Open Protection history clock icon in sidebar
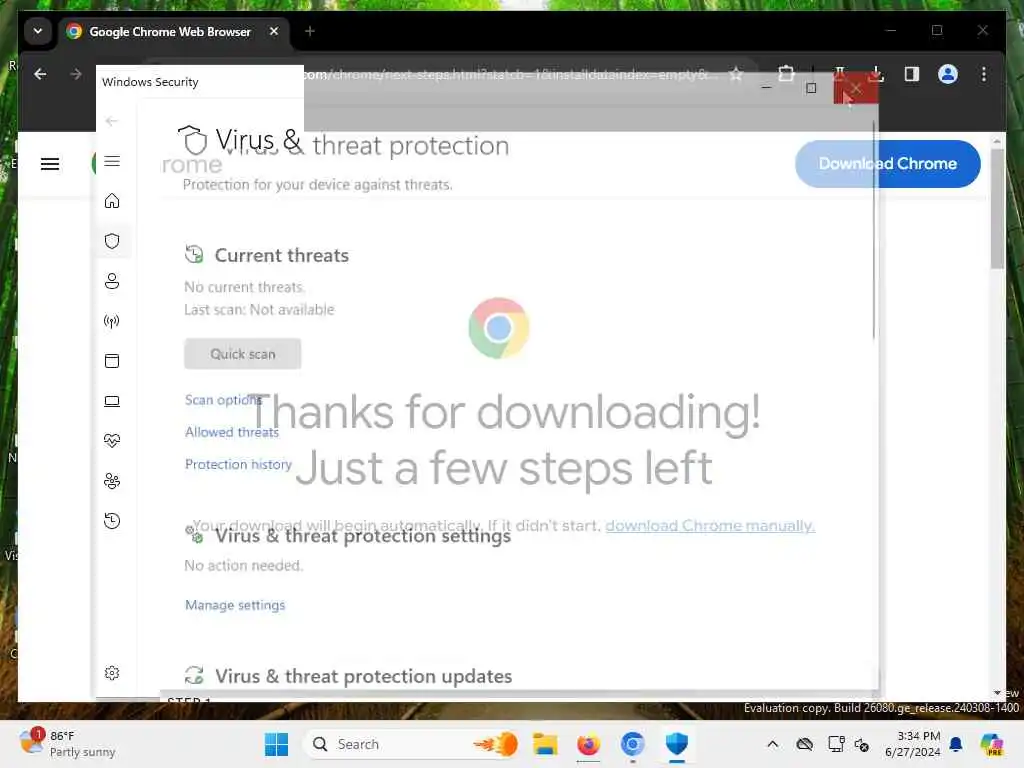Screen dimensions: 1024x768 112,520
